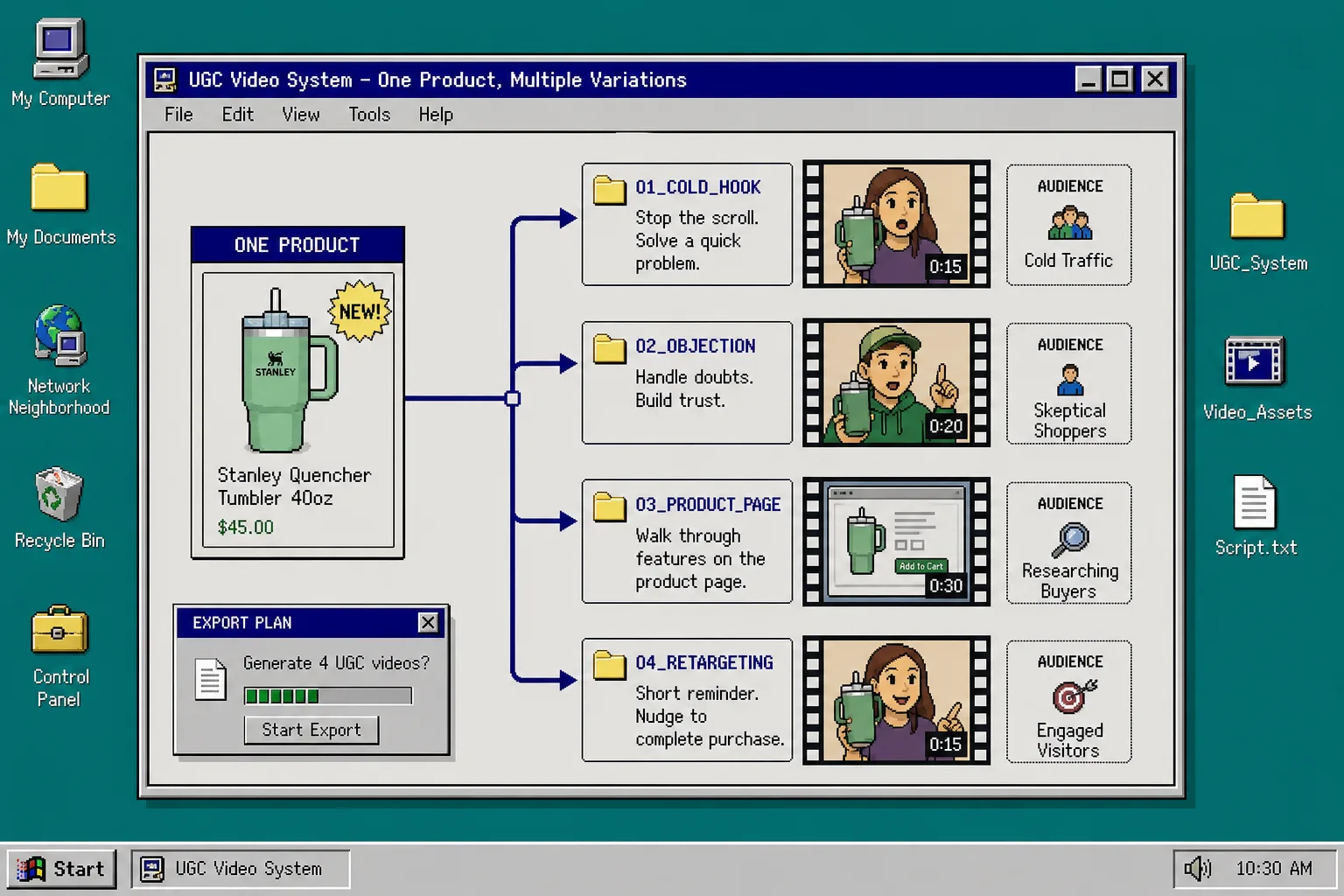Click the Skeptical Shoppers person icon
Viewport: 1344px width, 896px height.
pos(1069,381)
